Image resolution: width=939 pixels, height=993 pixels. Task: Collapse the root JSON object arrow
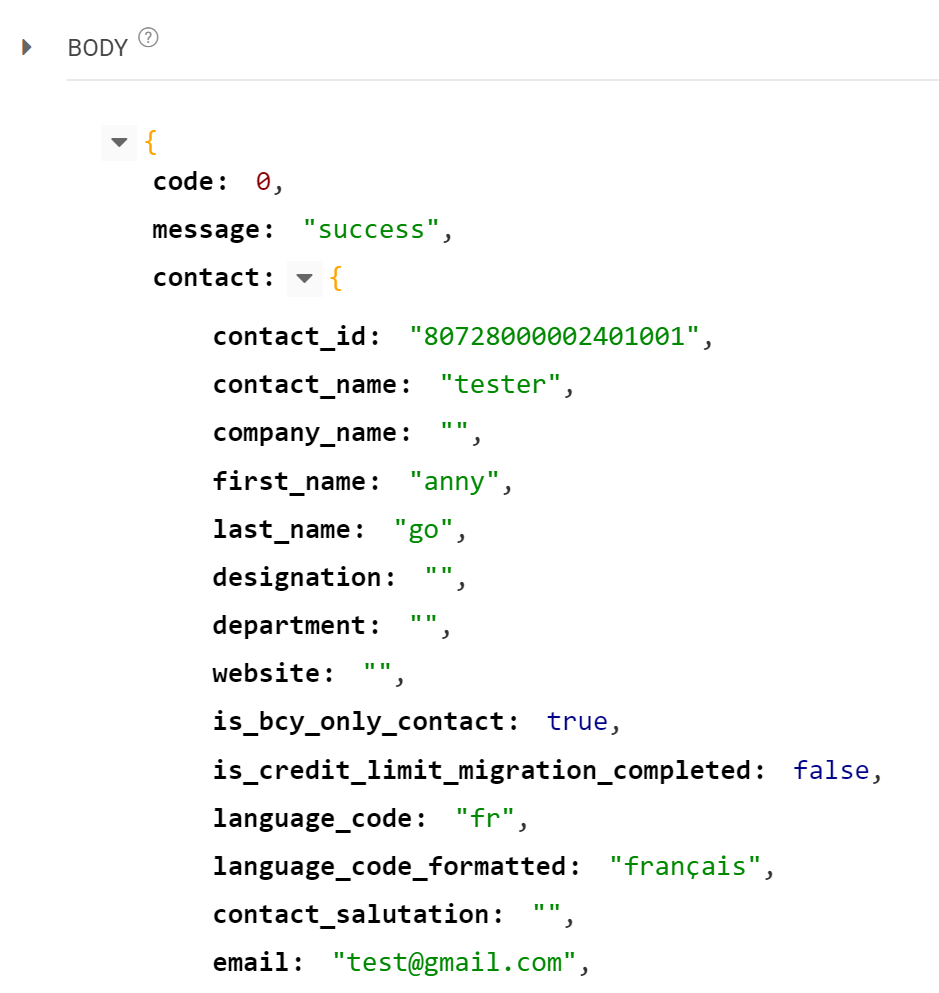(x=119, y=142)
